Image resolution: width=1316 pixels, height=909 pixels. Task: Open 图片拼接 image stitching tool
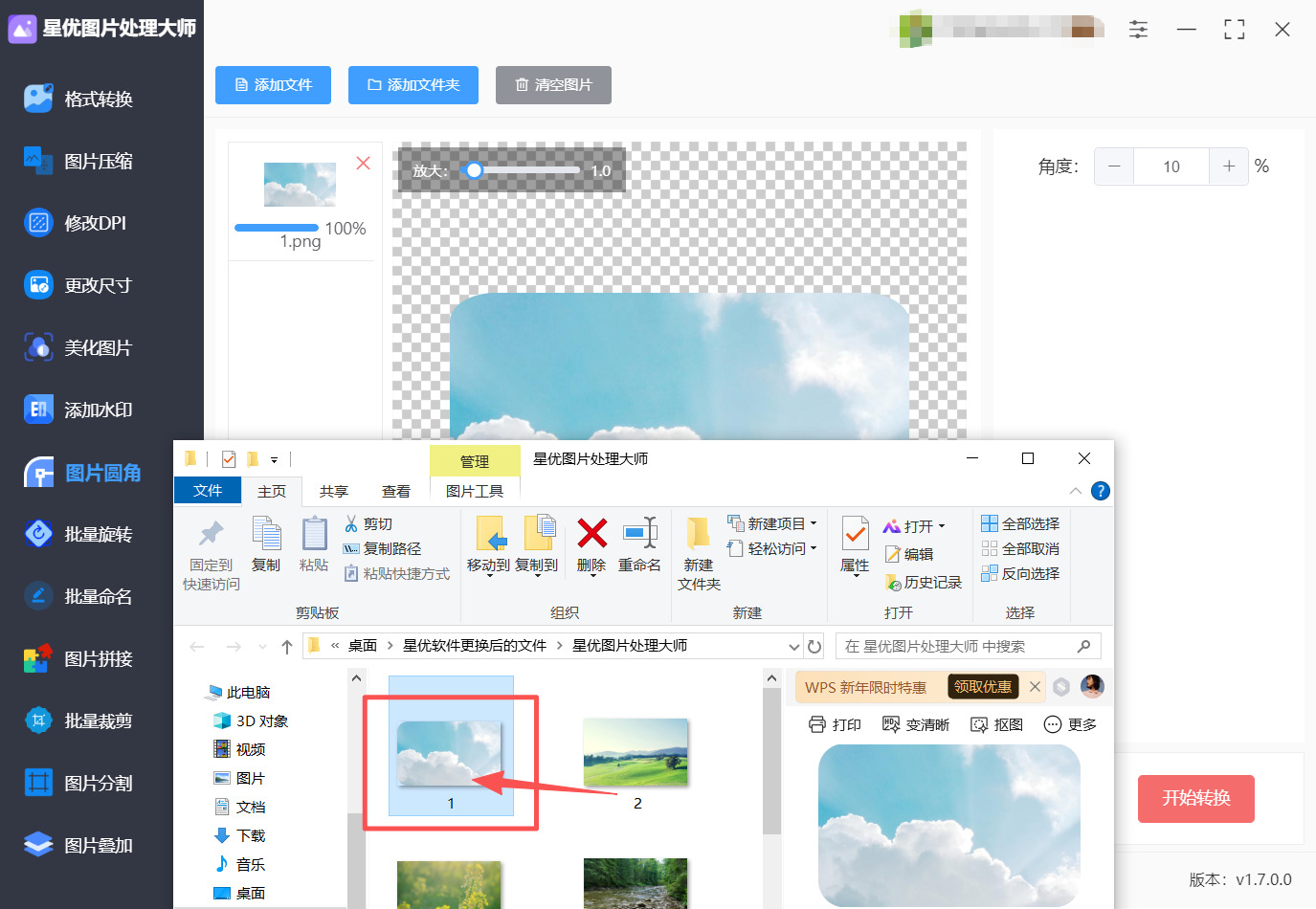78,658
